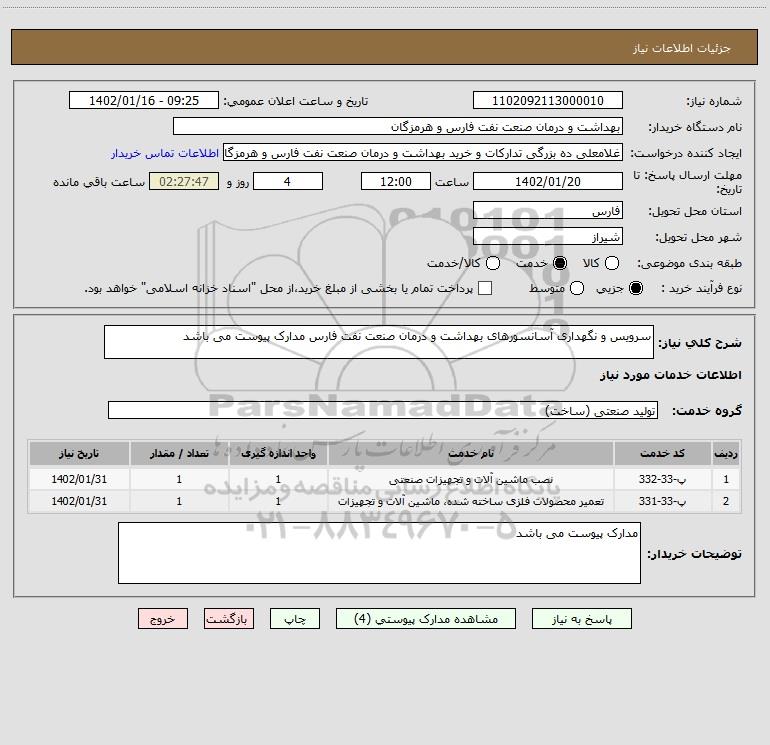Click the date 1402/01/31 in row 2
Screen dimensions: 770x745
click(x=79, y=501)
